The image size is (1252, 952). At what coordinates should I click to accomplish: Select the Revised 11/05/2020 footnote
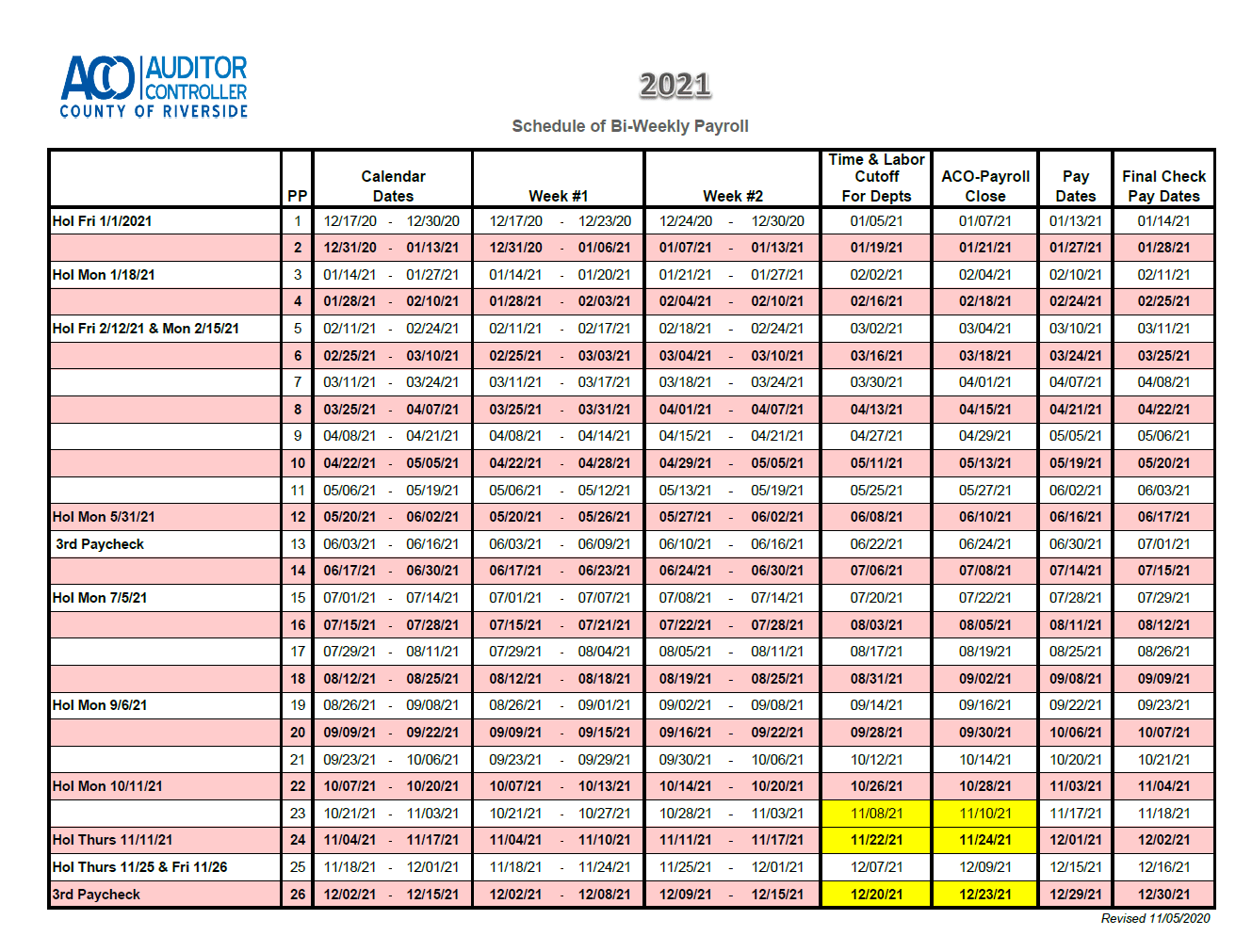click(x=1156, y=918)
